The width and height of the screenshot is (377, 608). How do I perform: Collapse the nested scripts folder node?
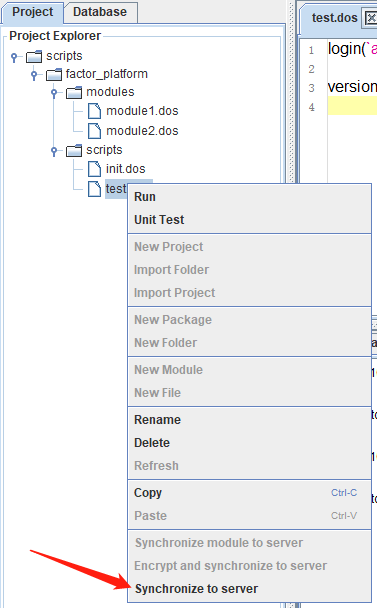(54, 150)
